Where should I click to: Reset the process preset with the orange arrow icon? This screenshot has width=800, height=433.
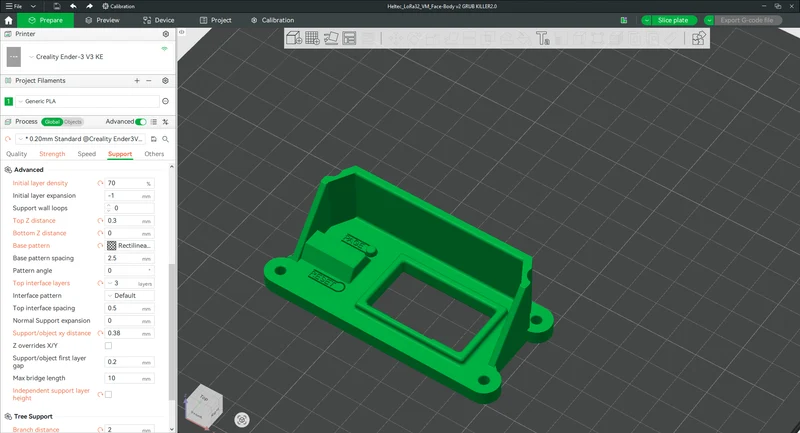(x=8, y=139)
